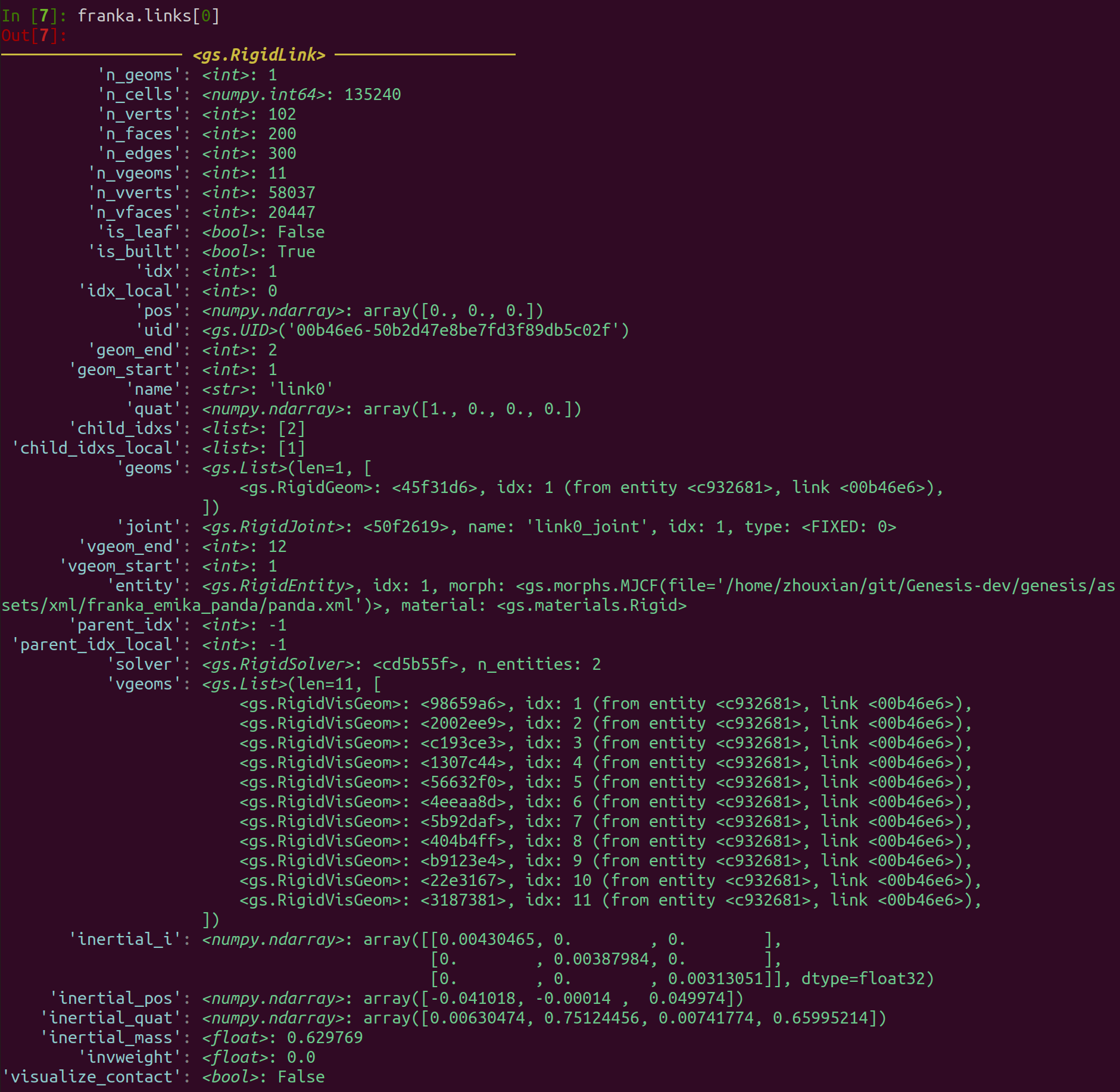The width and height of the screenshot is (1120, 1092).
Task: Click the FIXED joint type text
Action: pos(849,526)
